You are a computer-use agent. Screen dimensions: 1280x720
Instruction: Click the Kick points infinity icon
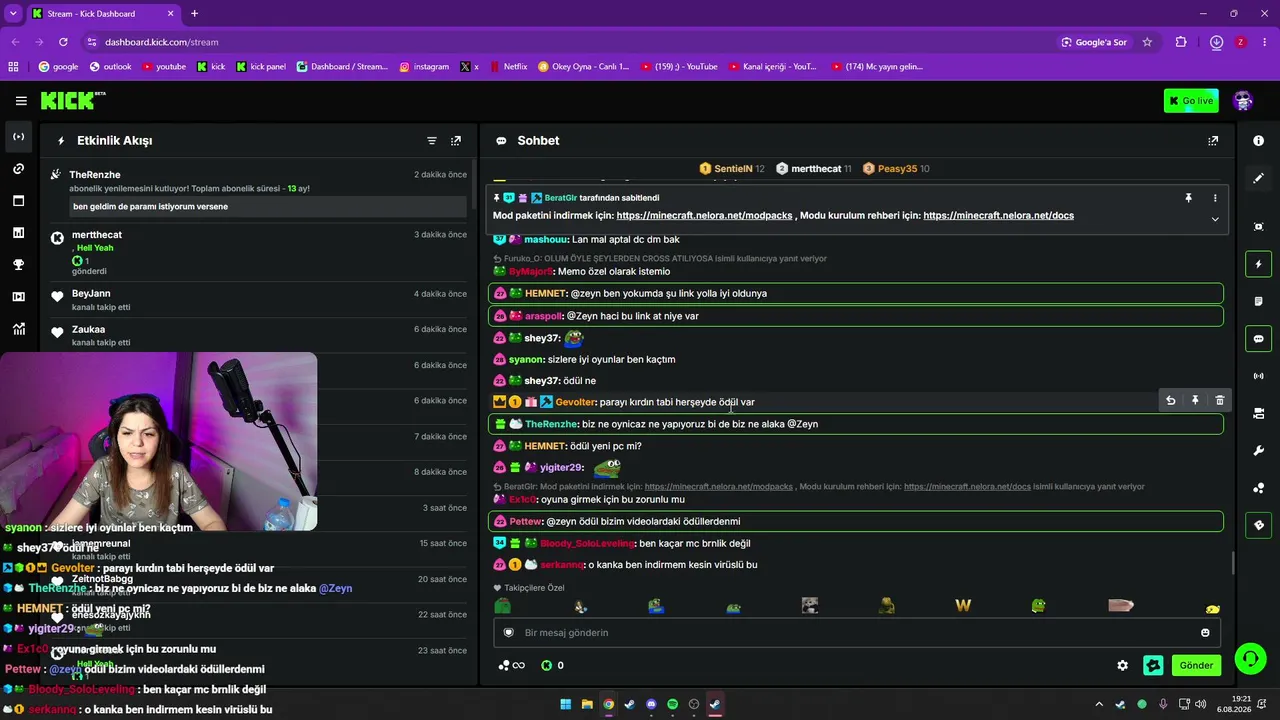coord(512,665)
